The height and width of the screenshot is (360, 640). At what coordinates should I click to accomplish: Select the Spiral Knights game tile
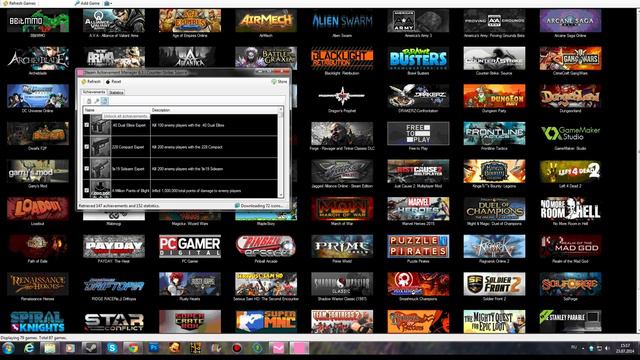point(38,322)
